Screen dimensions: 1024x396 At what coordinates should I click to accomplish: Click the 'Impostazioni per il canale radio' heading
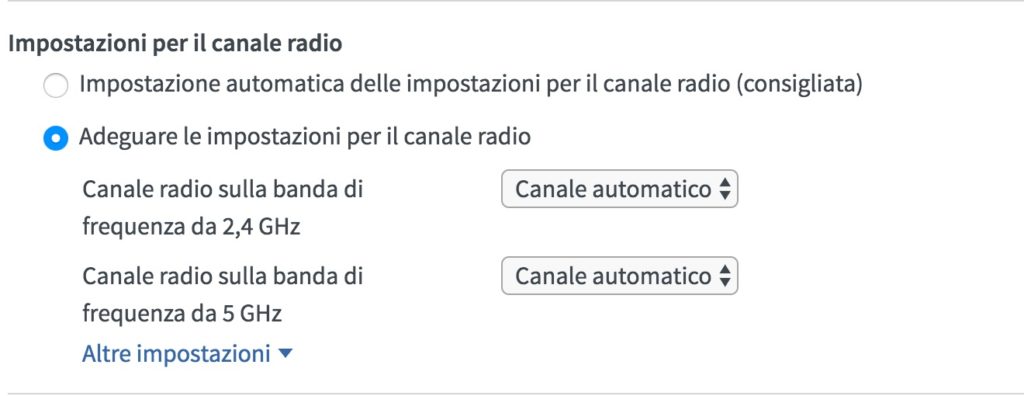point(175,44)
